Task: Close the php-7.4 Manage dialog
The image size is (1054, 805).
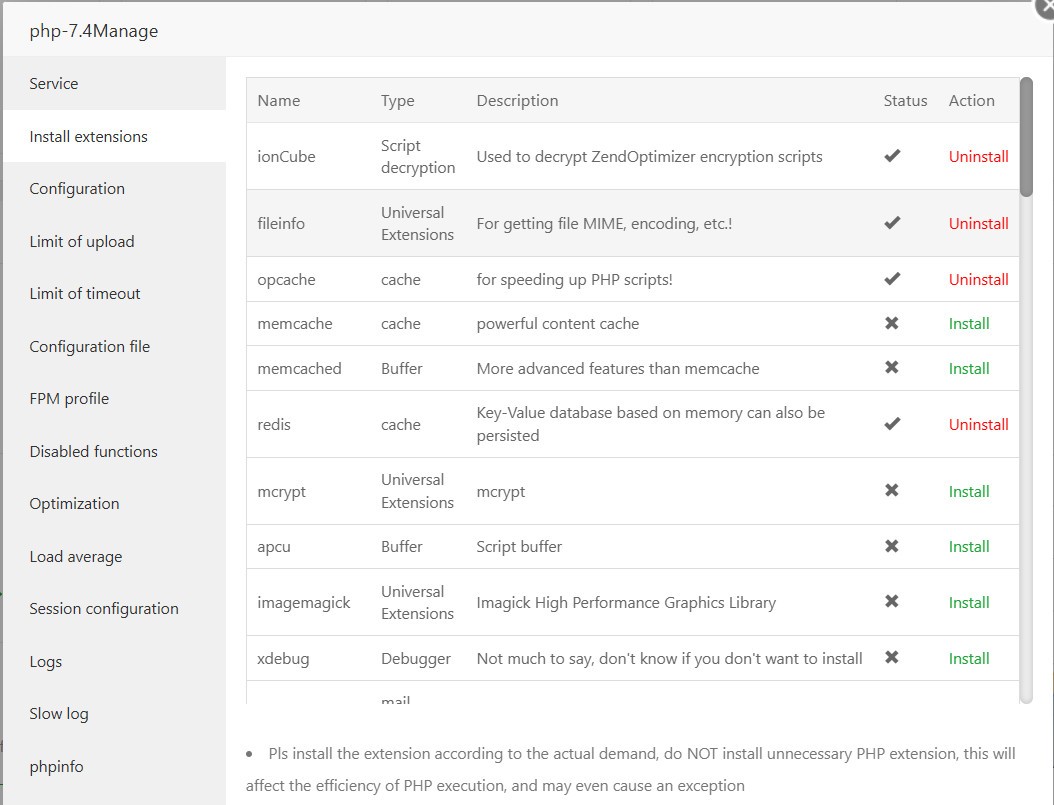Action: click(x=1045, y=5)
